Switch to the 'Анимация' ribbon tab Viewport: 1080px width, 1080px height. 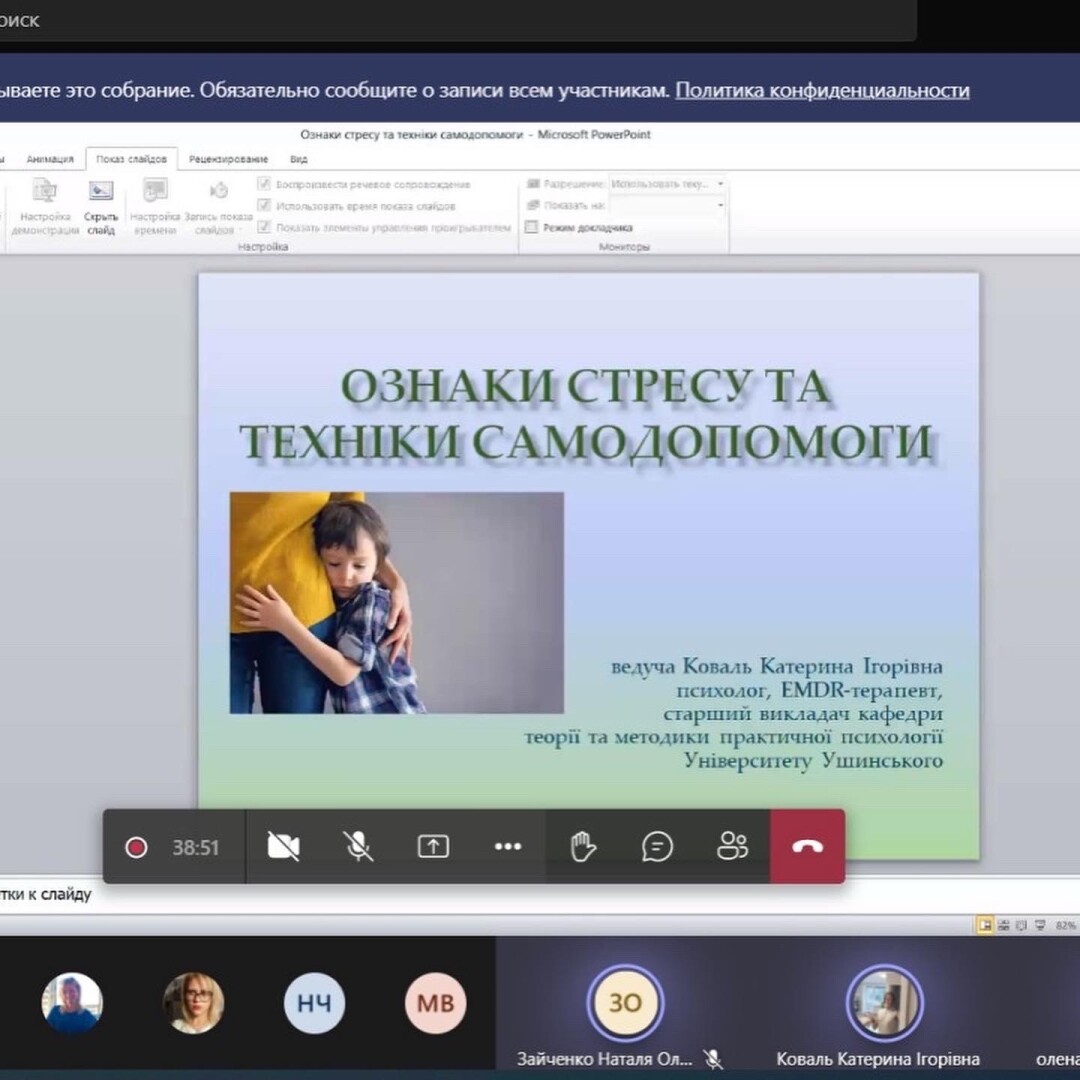click(x=50, y=159)
